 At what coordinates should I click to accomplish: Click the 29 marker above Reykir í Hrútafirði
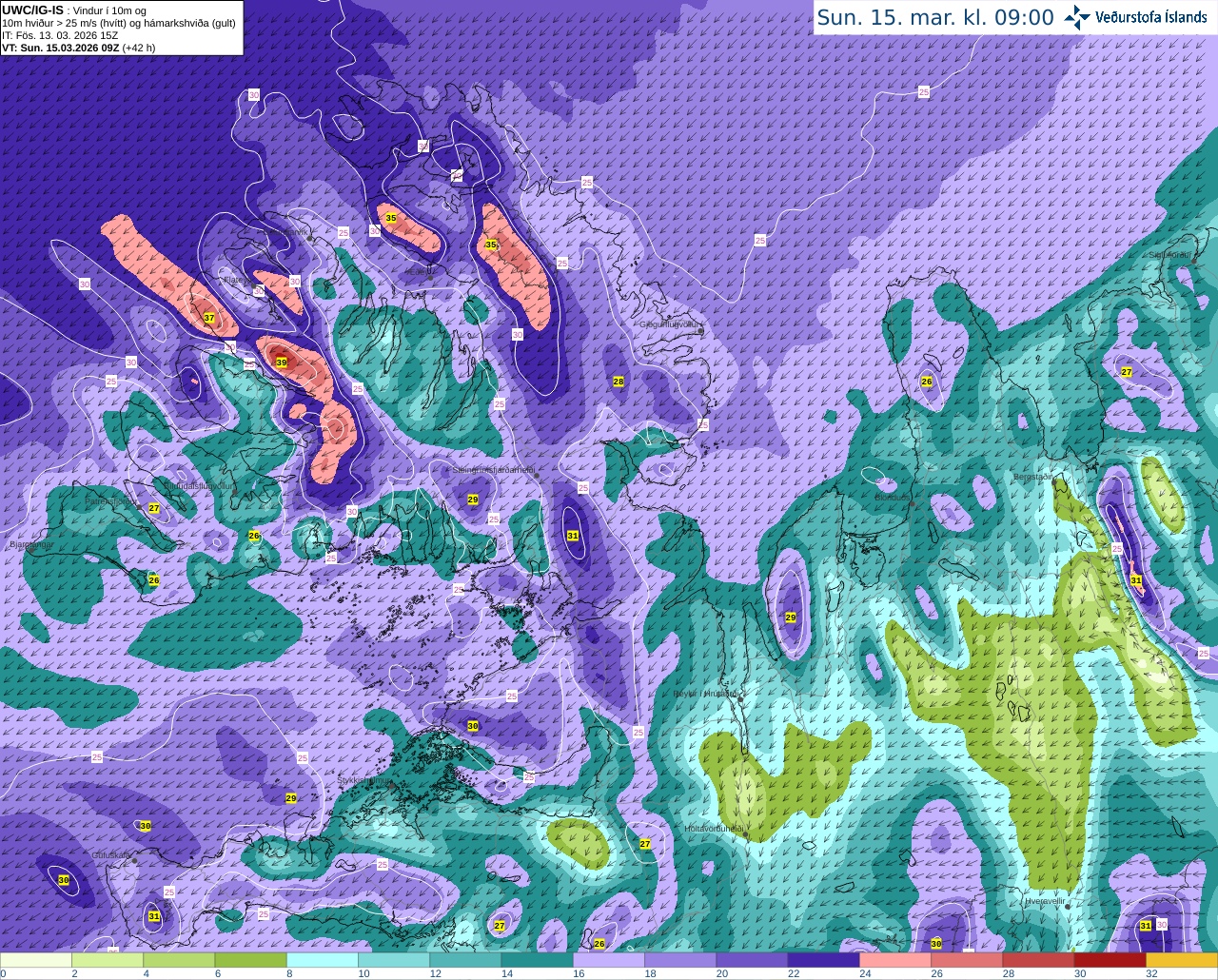click(x=791, y=617)
